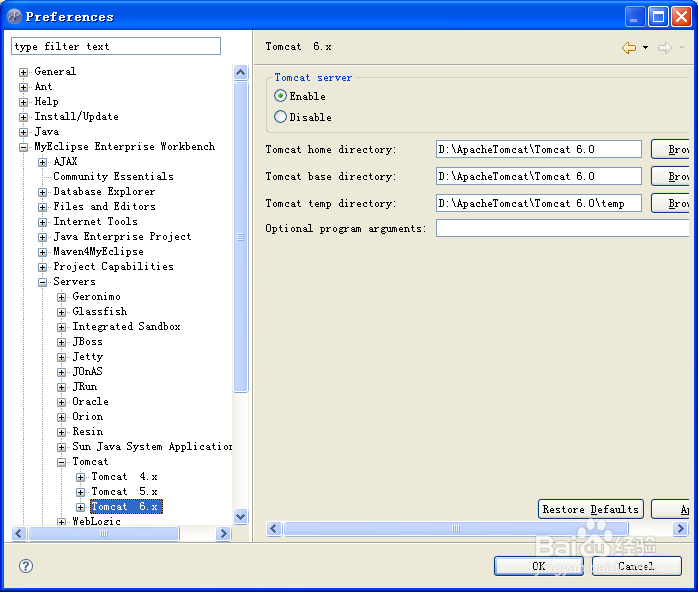
Task: Click the tree vertical scrollbar thumb
Action: pos(240,237)
